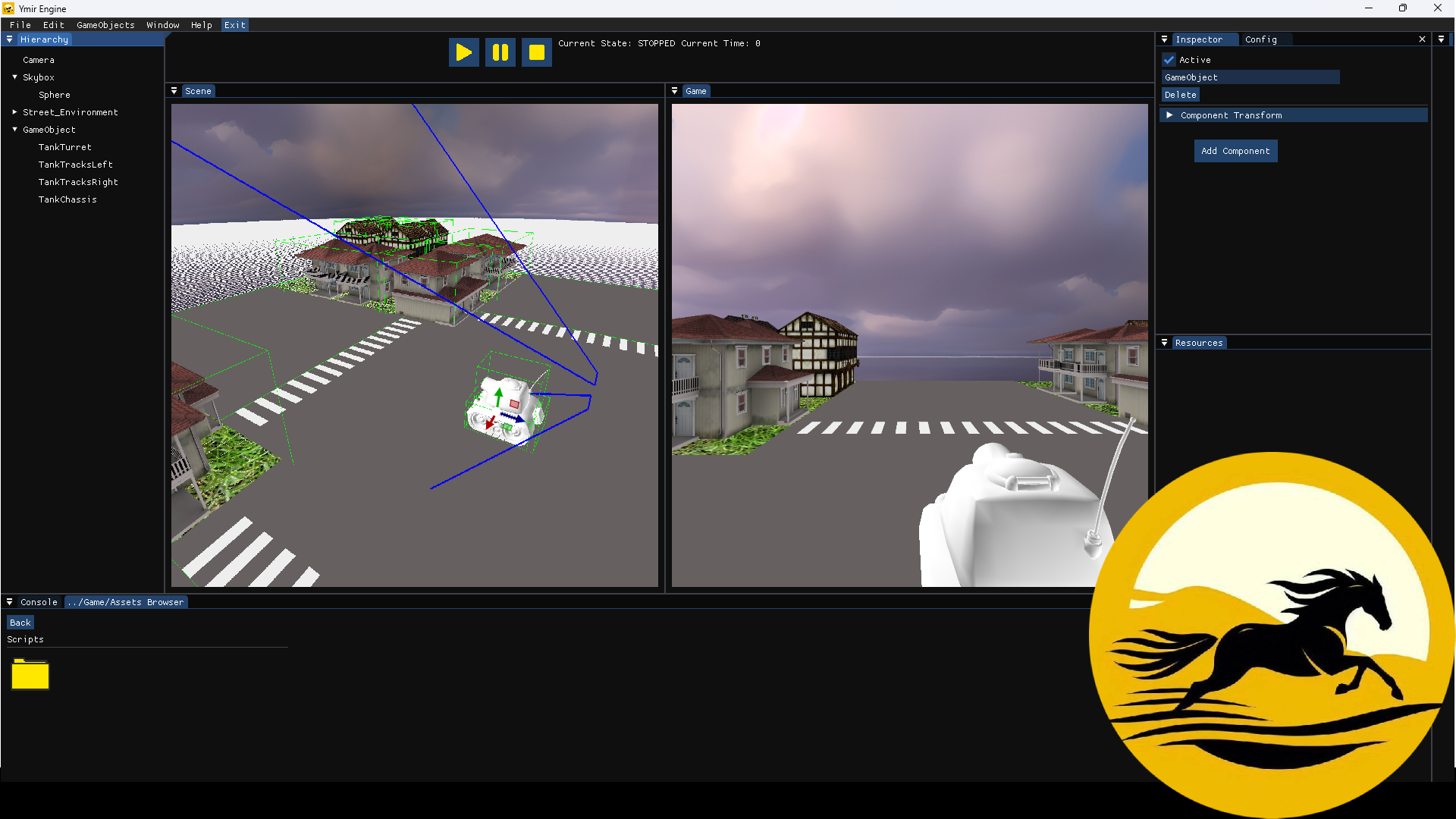Open the Edit menu
The width and height of the screenshot is (1456, 819).
click(x=53, y=25)
